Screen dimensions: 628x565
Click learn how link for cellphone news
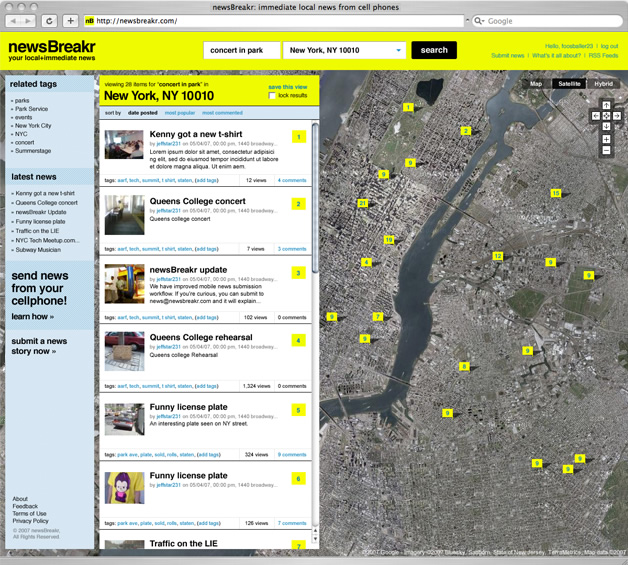32,316
